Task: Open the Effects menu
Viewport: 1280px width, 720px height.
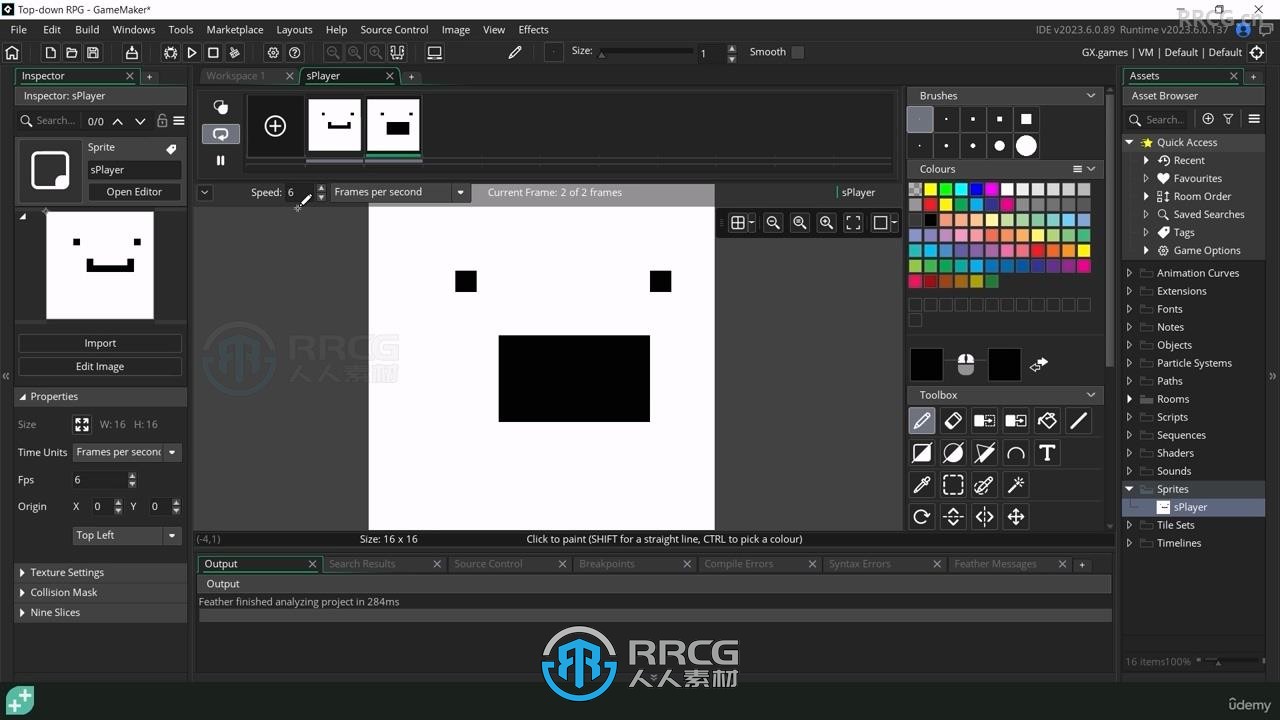Action: coord(533,29)
